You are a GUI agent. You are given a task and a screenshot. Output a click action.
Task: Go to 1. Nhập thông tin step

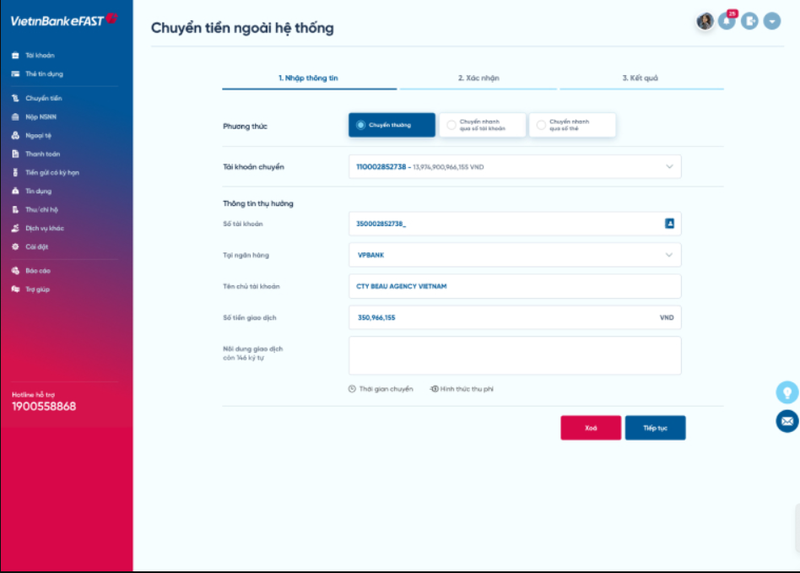[309, 78]
